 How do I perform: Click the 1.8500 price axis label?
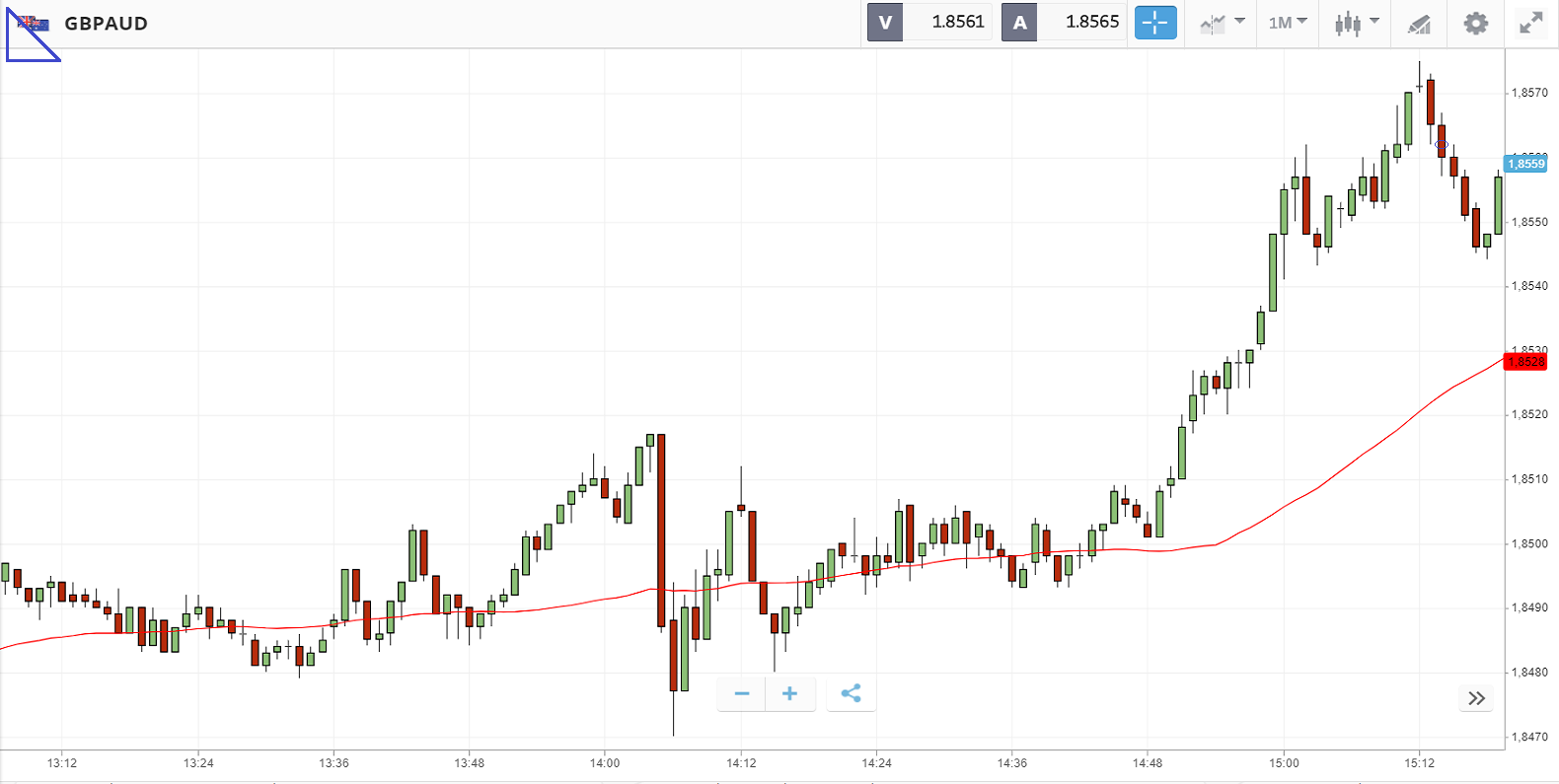click(x=1529, y=543)
